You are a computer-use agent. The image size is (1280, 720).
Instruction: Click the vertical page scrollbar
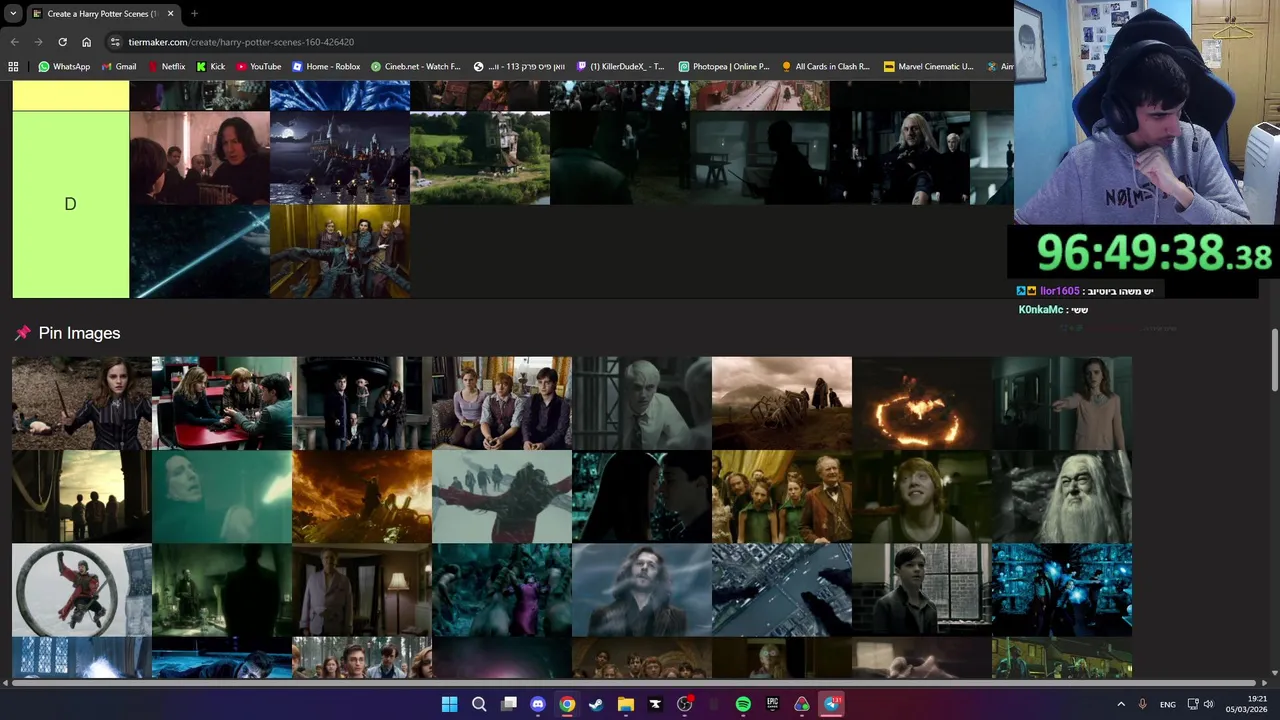coord(1275,361)
